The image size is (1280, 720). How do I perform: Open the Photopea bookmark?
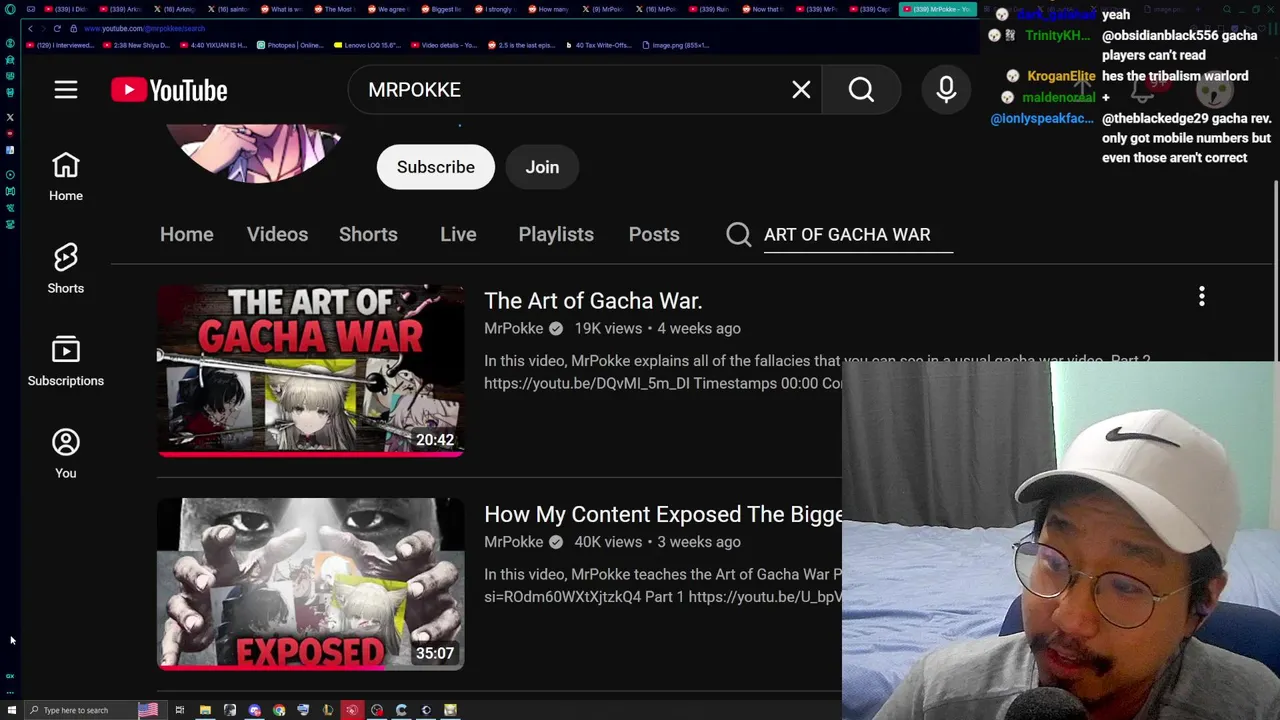point(291,45)
